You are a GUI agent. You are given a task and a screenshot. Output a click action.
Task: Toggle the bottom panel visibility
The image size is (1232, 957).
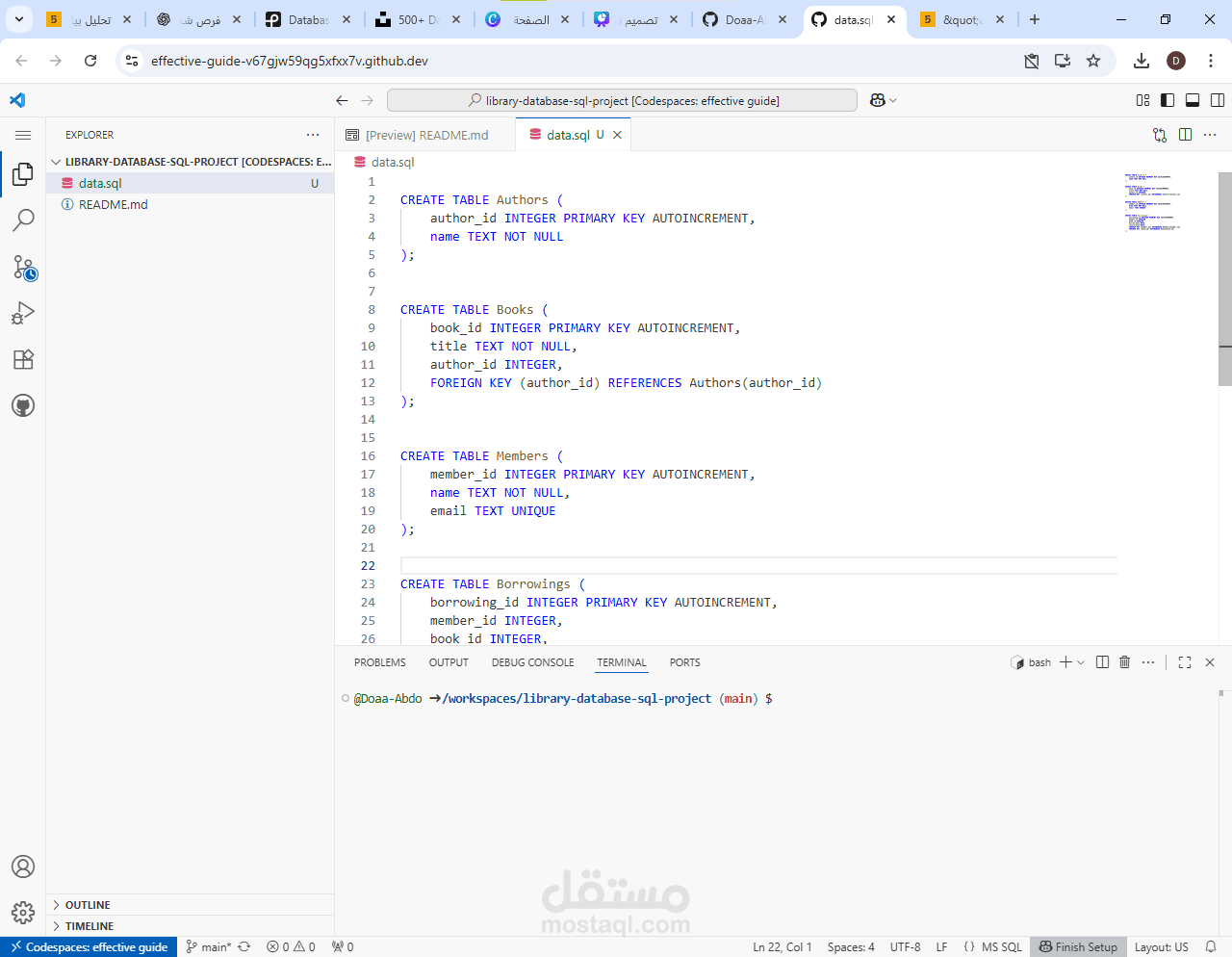[1193, 100]
